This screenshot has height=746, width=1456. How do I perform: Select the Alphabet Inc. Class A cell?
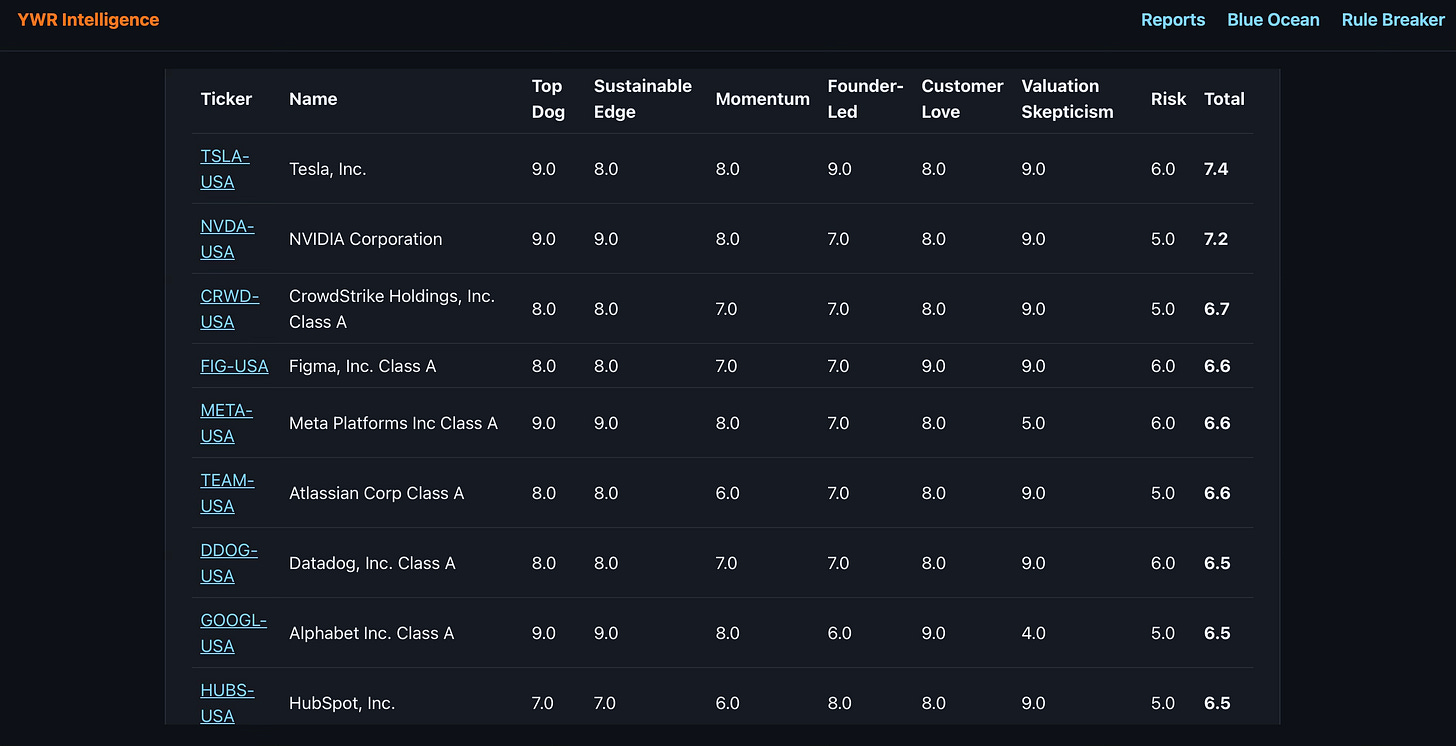point(371,633)
